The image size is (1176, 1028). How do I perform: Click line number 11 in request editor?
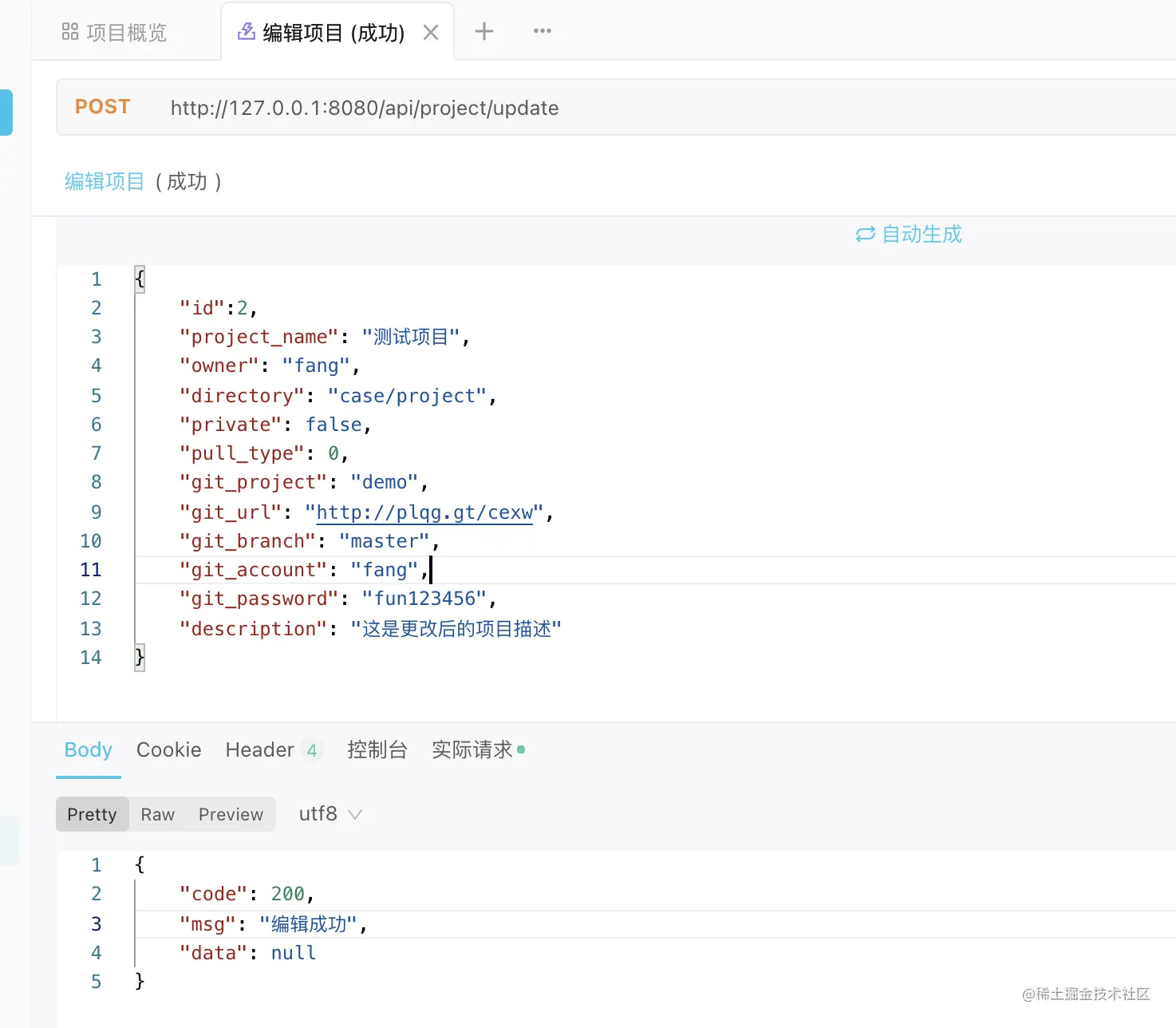91,570
